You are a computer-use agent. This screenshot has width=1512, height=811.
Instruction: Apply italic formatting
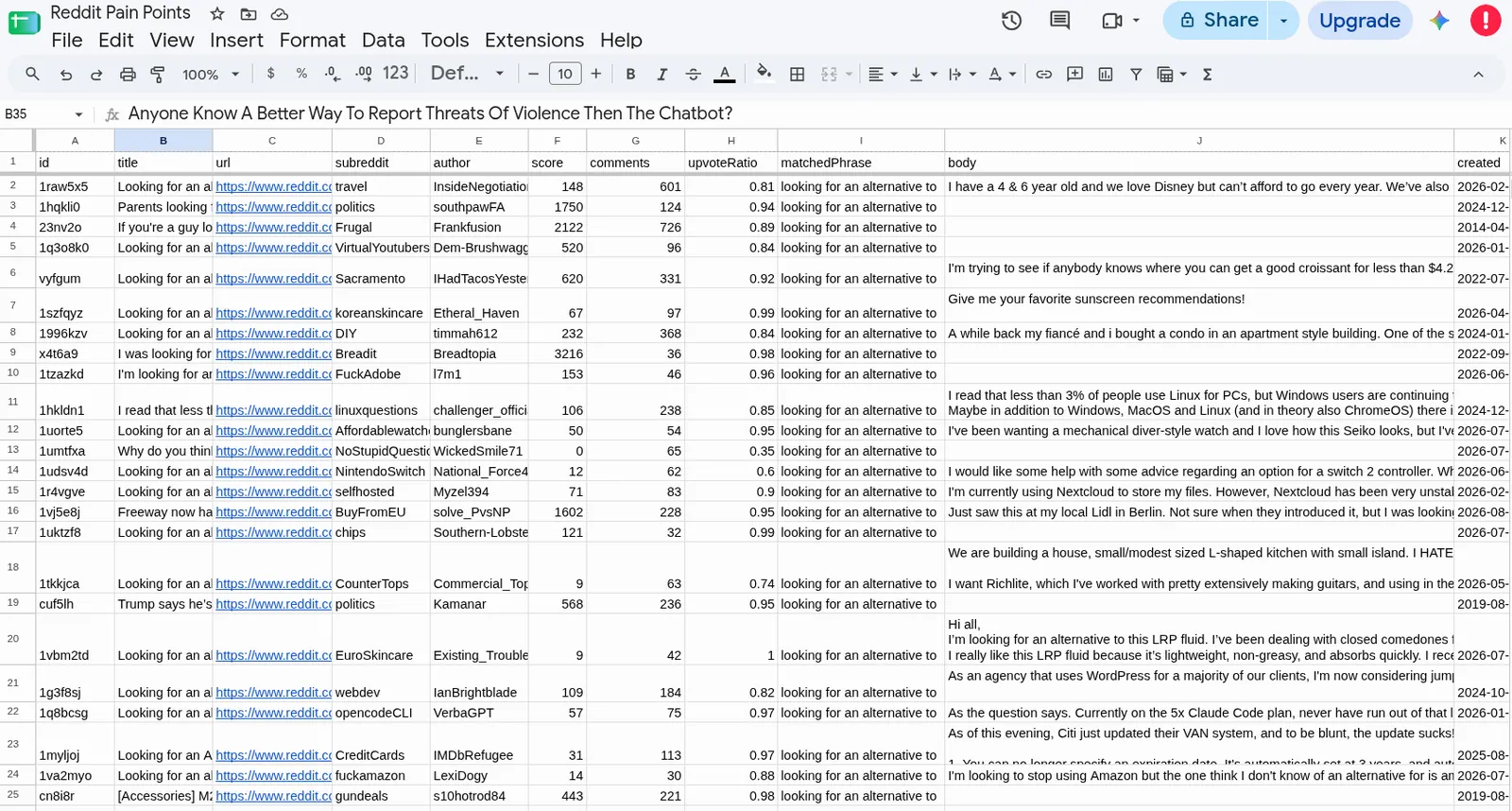pos(661,74)
